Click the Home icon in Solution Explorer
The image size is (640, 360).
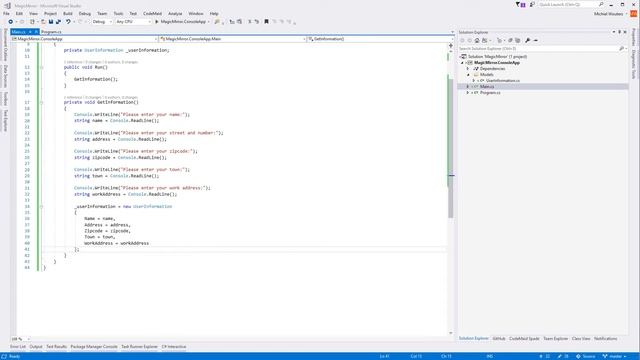pos(477,40)
